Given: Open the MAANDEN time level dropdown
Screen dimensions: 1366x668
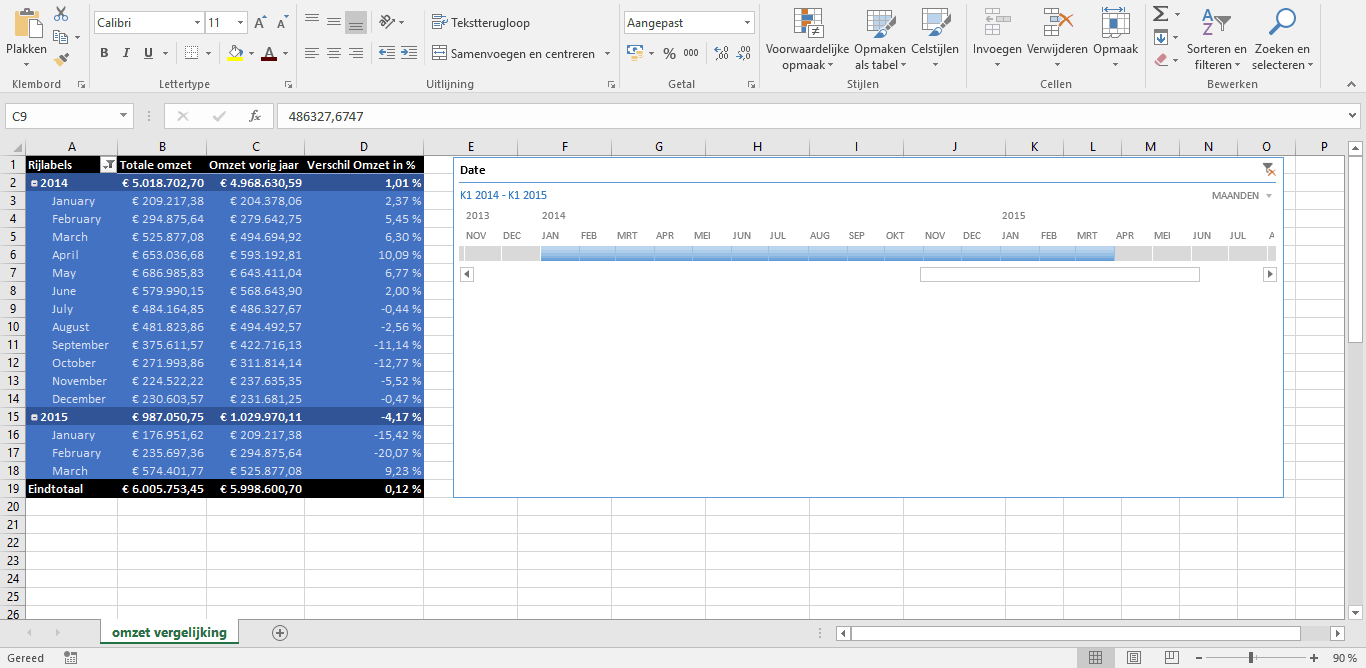Looking at the screenshot, I should (x=1269, y=196).
